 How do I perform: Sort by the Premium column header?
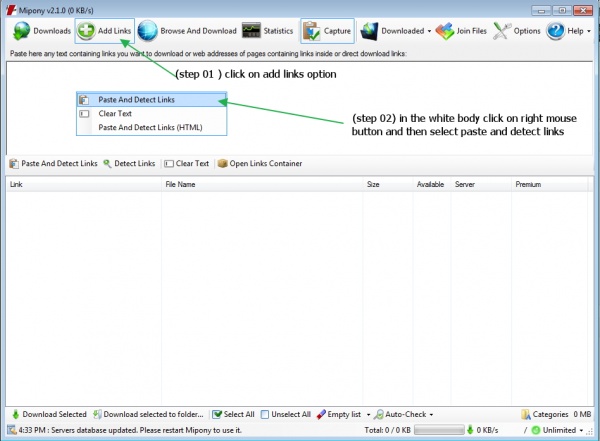(549, 185)
